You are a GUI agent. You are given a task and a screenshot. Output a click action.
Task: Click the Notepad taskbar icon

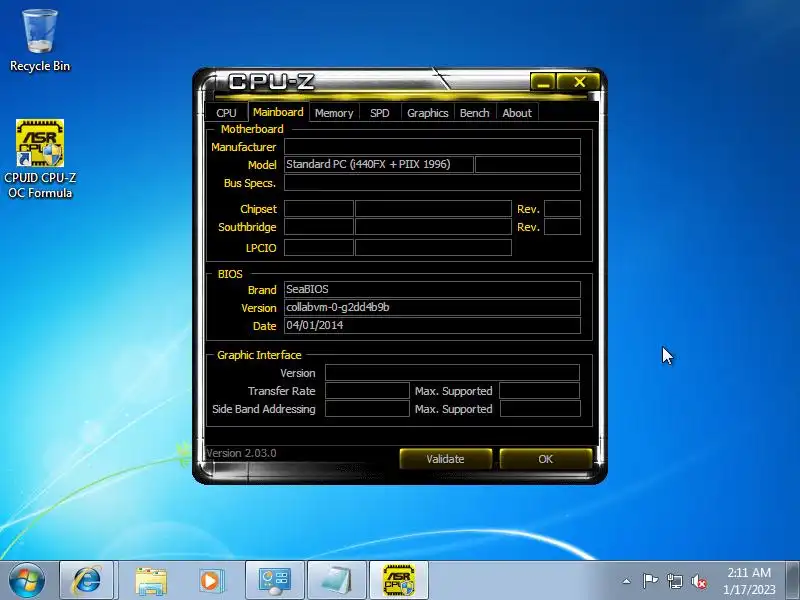pyautogui.click(x=337, y=580)
